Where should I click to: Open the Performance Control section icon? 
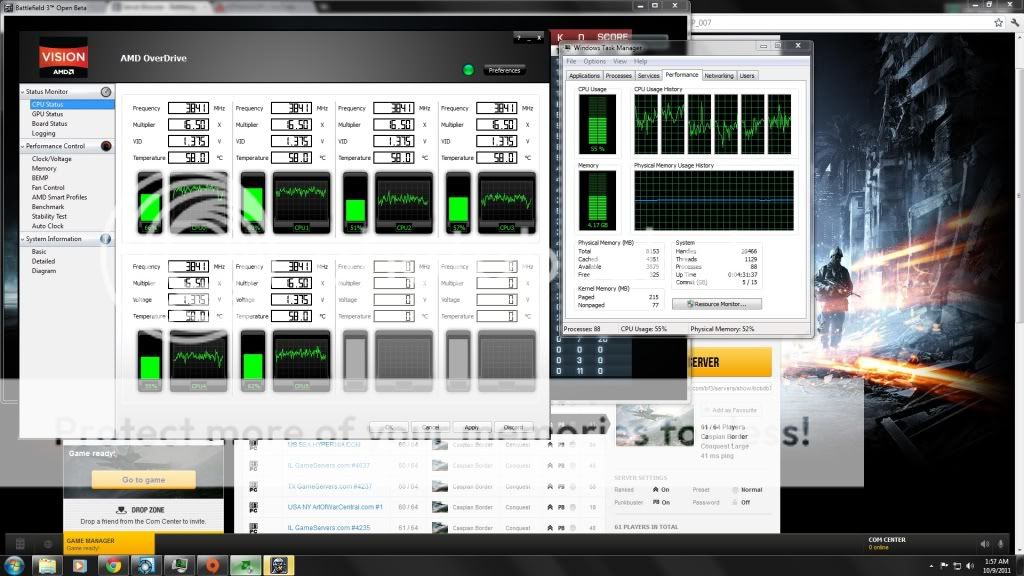pos(106,146)
